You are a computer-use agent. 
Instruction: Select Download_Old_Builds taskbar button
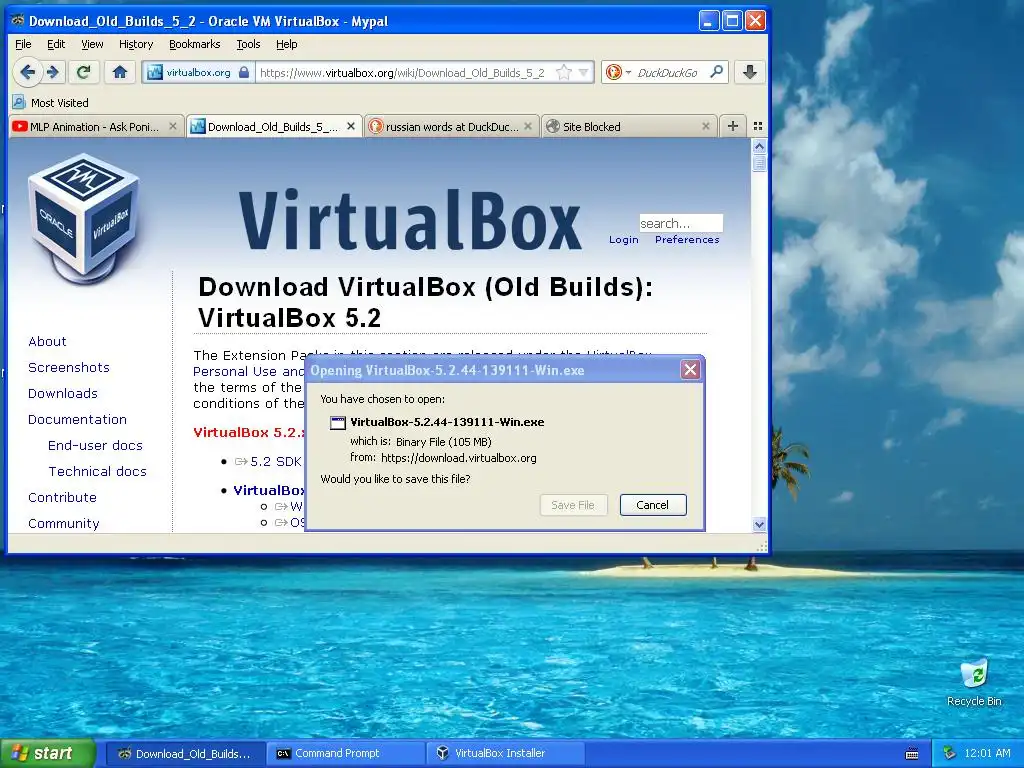click(186, 753)
